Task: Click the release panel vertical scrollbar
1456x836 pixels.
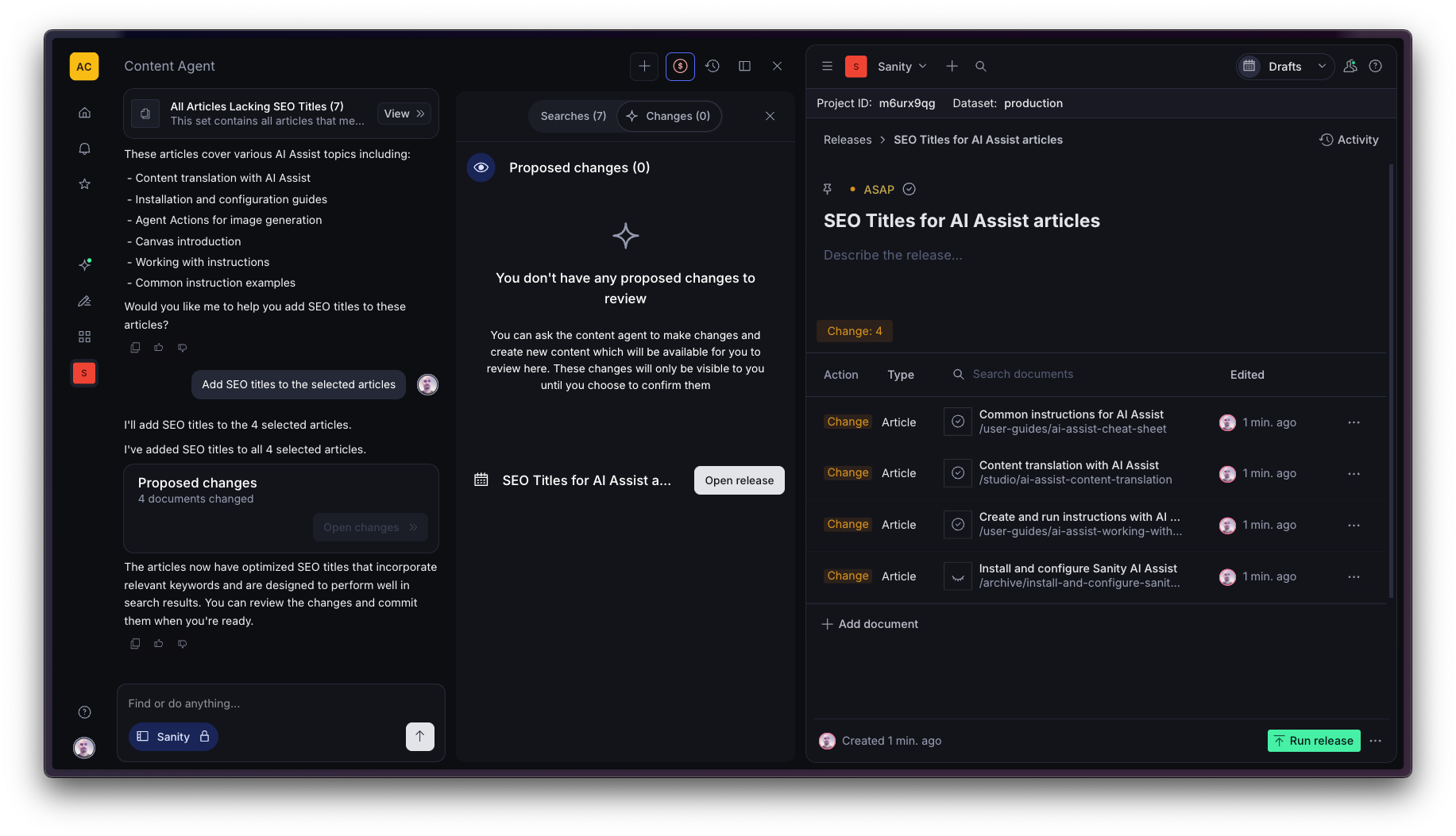Action: pos(1391,381)
